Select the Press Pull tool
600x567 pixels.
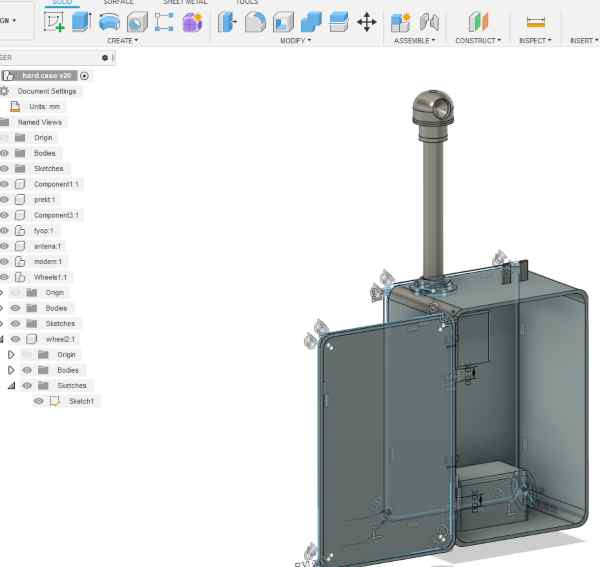click(x=227, y=22)
